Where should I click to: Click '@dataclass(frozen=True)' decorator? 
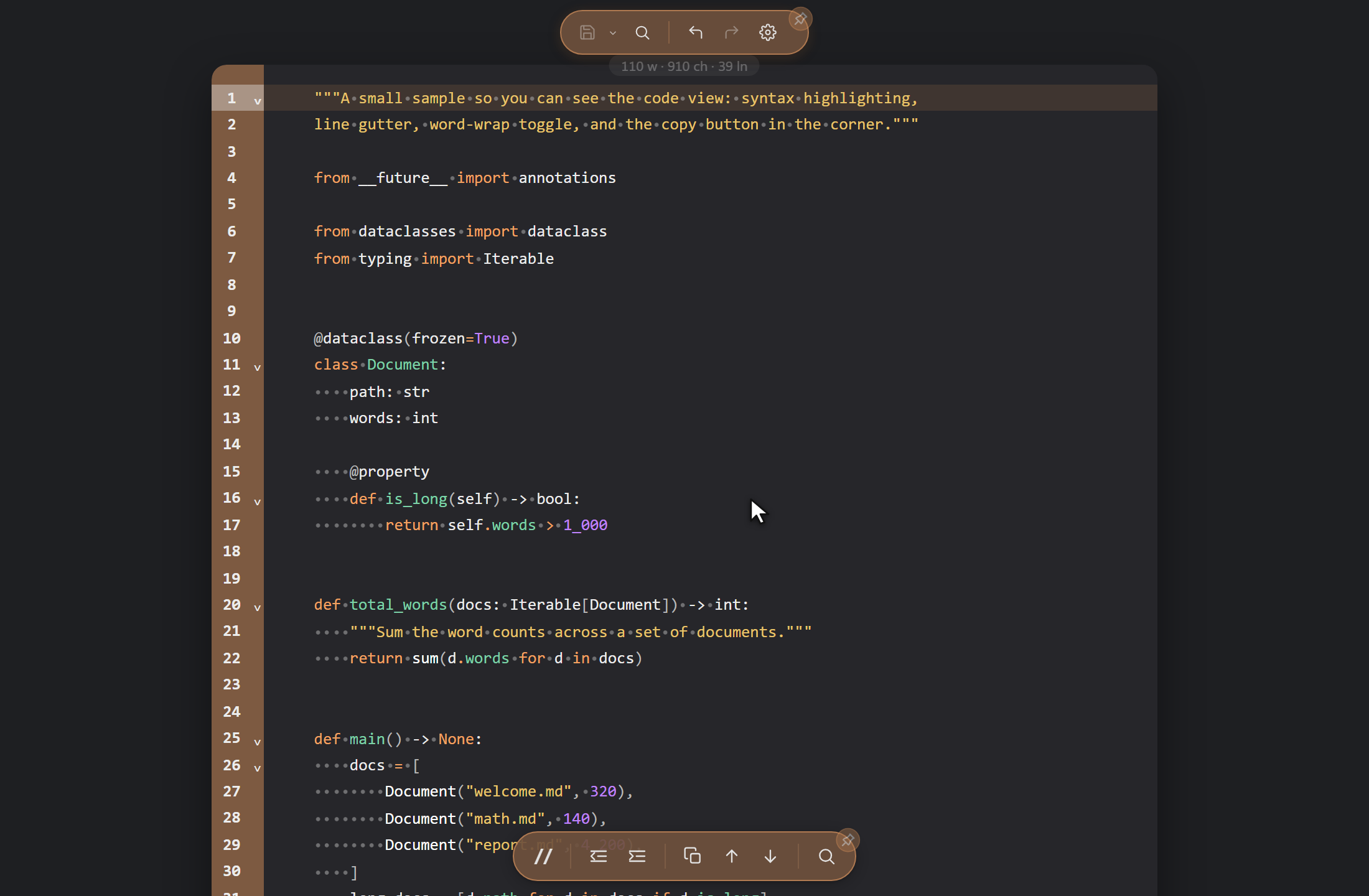pos(416,338)
